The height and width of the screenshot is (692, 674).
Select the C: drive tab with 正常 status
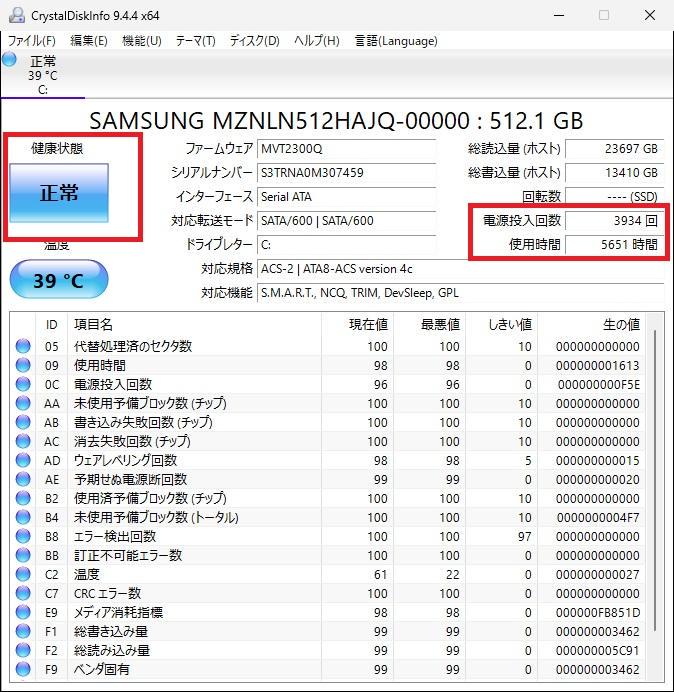coord(43,75)
